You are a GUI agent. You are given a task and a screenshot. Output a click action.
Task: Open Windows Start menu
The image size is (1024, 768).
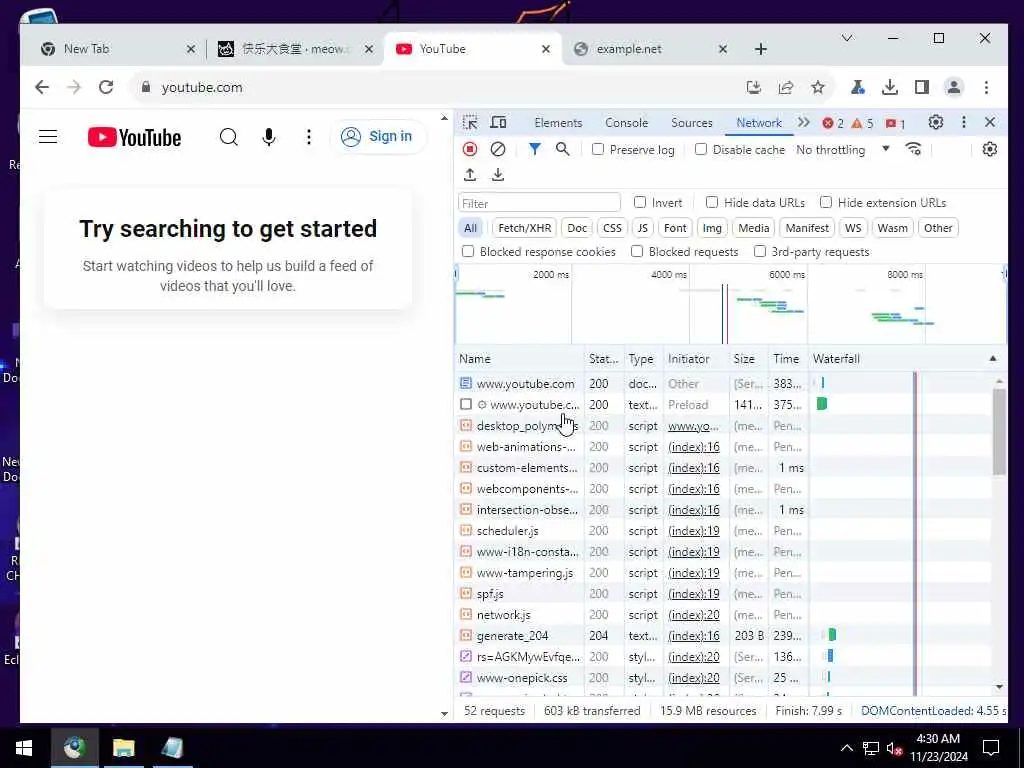tap(24, 748)
